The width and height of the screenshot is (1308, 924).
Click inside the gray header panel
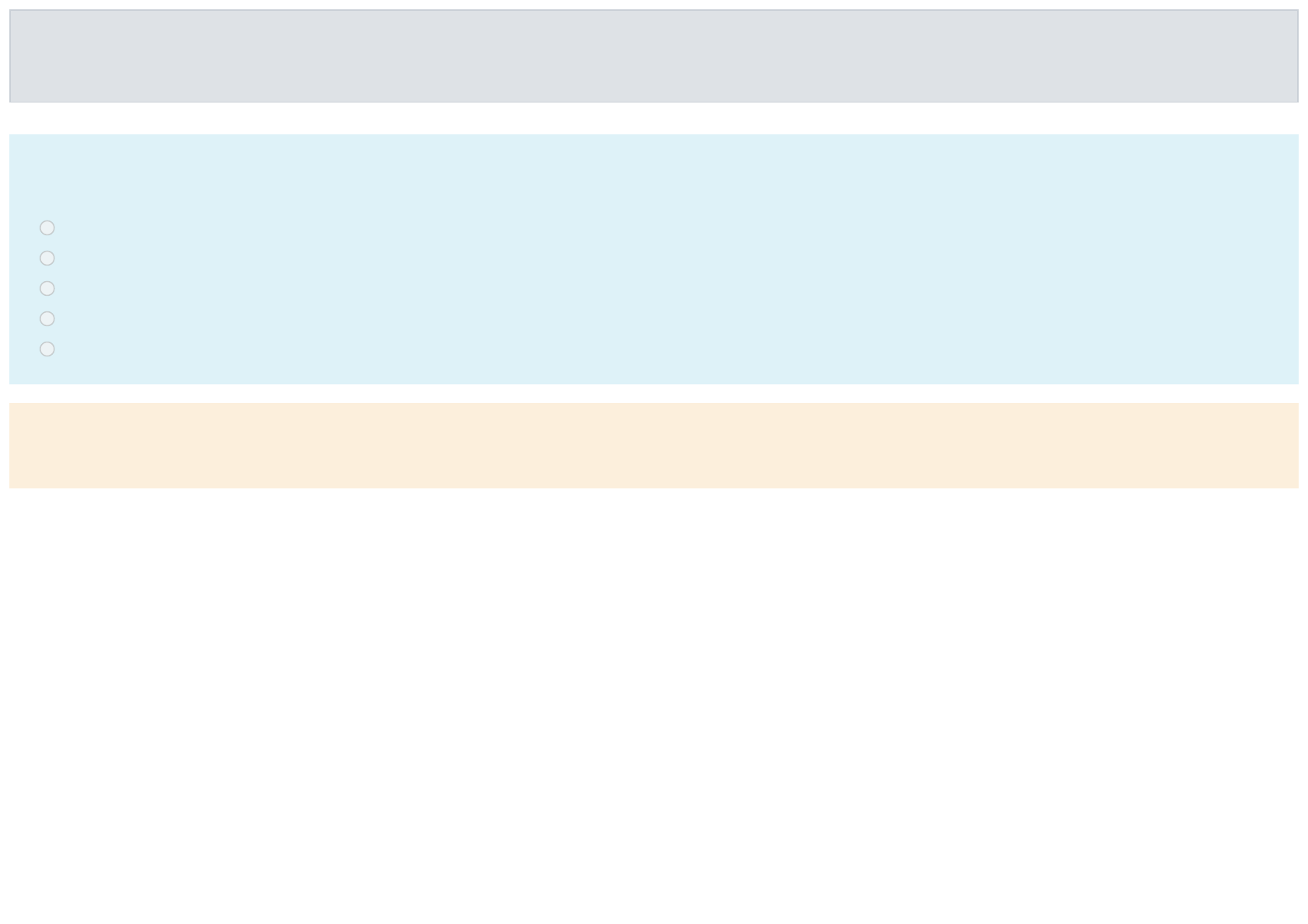click(x=654, y=56)
